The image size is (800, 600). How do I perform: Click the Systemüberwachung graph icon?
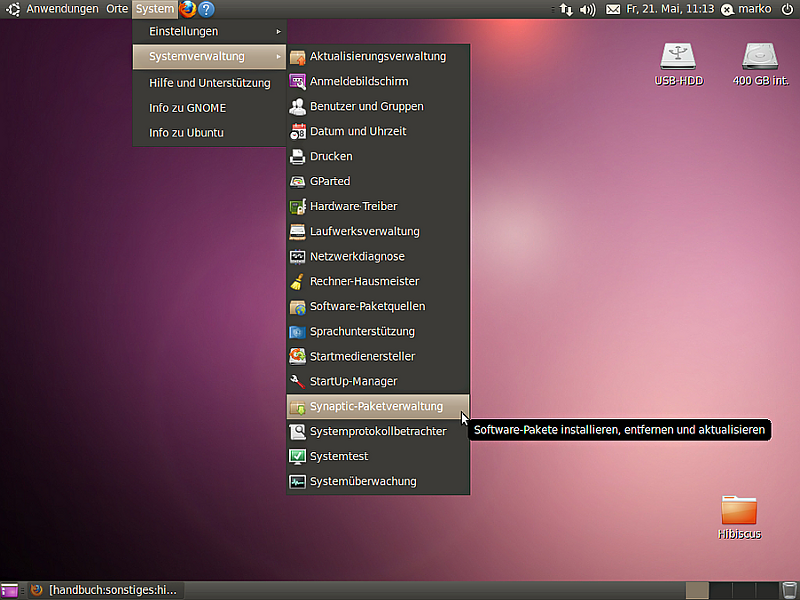pyautogui.click(x=297, y=482)
